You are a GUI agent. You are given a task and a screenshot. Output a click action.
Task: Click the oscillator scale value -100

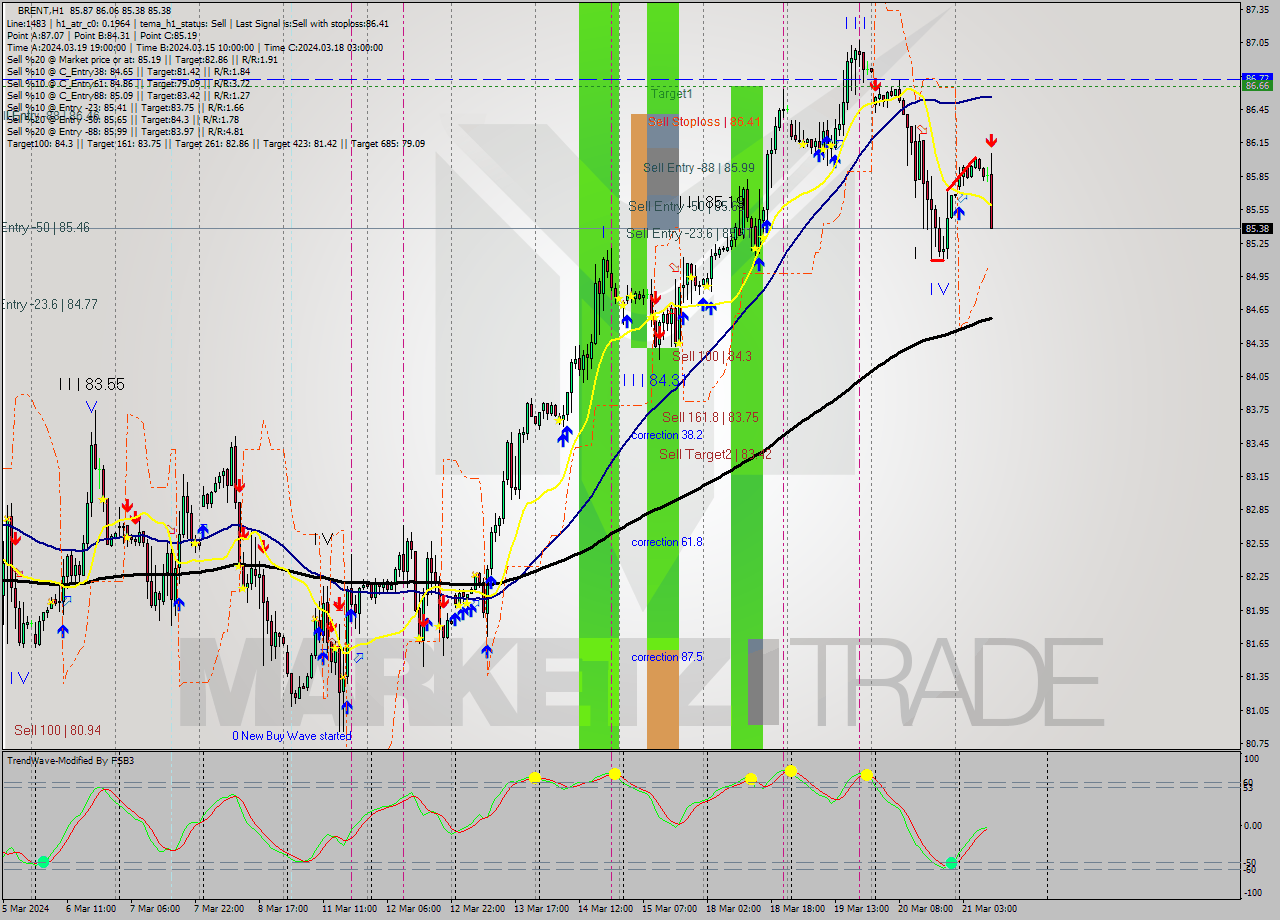pos(1253,892)
